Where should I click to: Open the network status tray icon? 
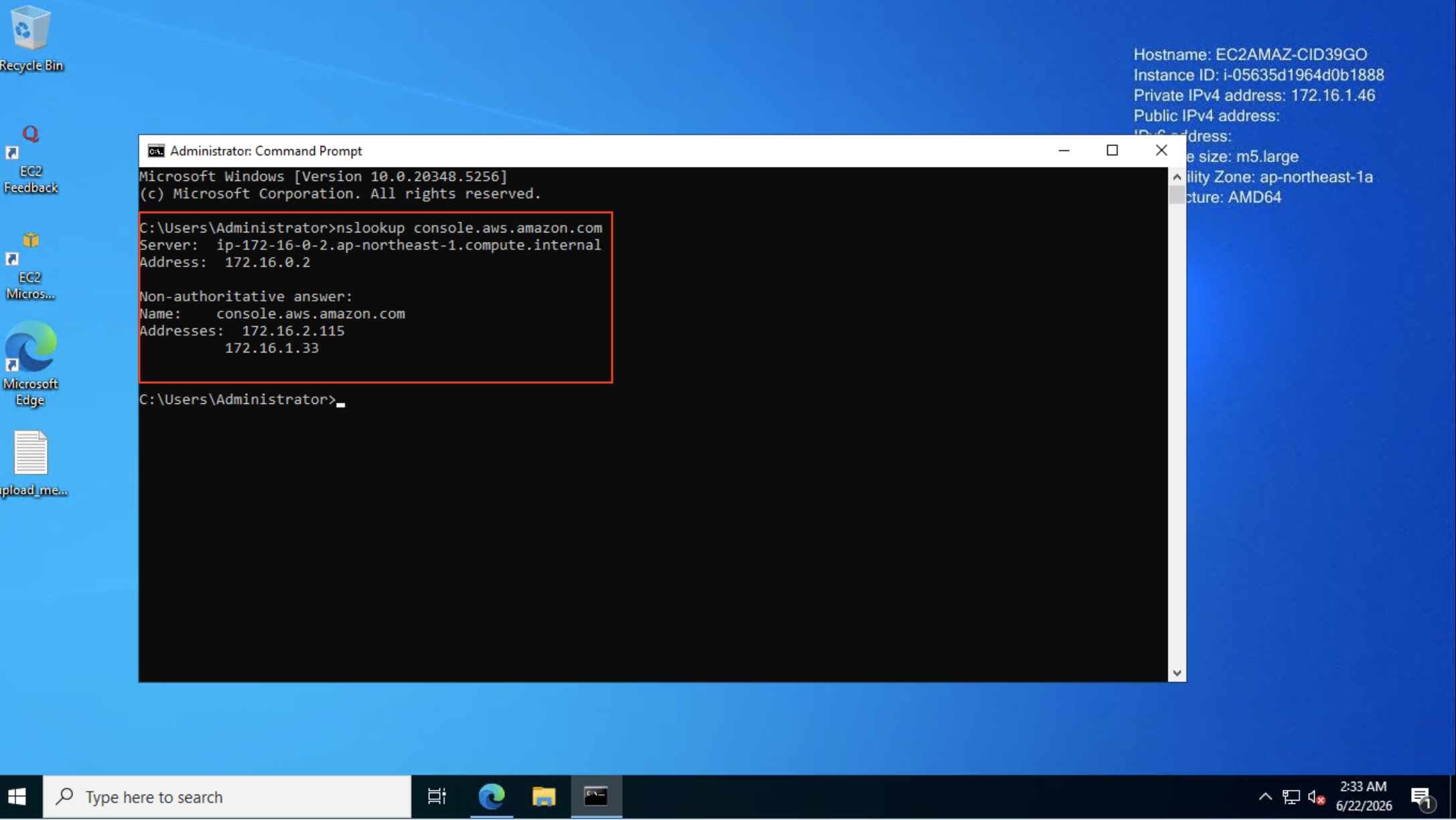(1291, 797)
